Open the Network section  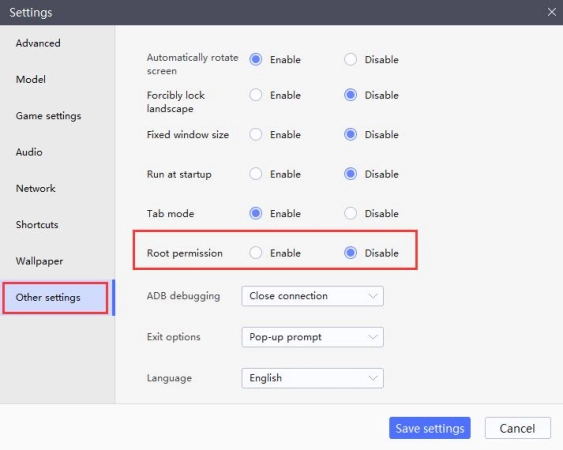36,188
